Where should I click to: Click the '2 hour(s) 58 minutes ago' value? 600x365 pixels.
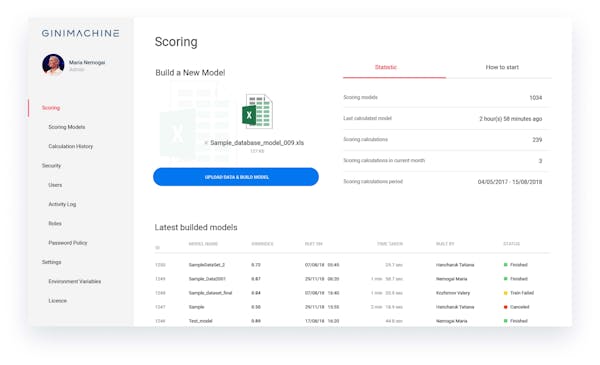pyautogui.click(x=511, y=119)
